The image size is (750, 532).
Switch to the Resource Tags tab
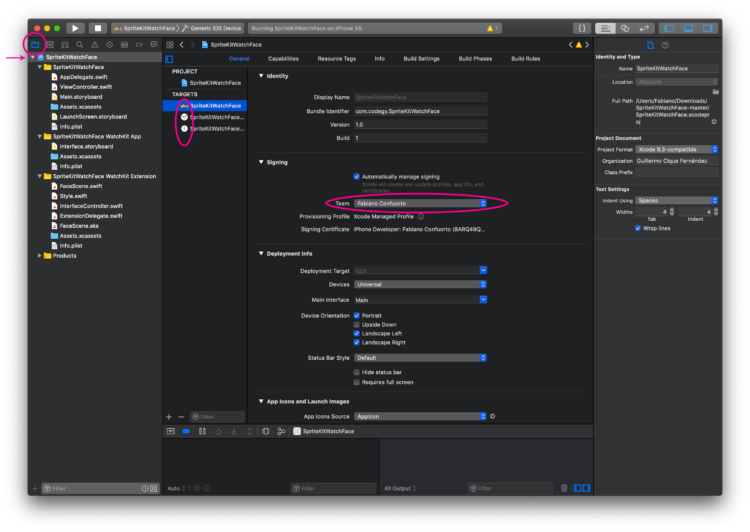(337, 59)
